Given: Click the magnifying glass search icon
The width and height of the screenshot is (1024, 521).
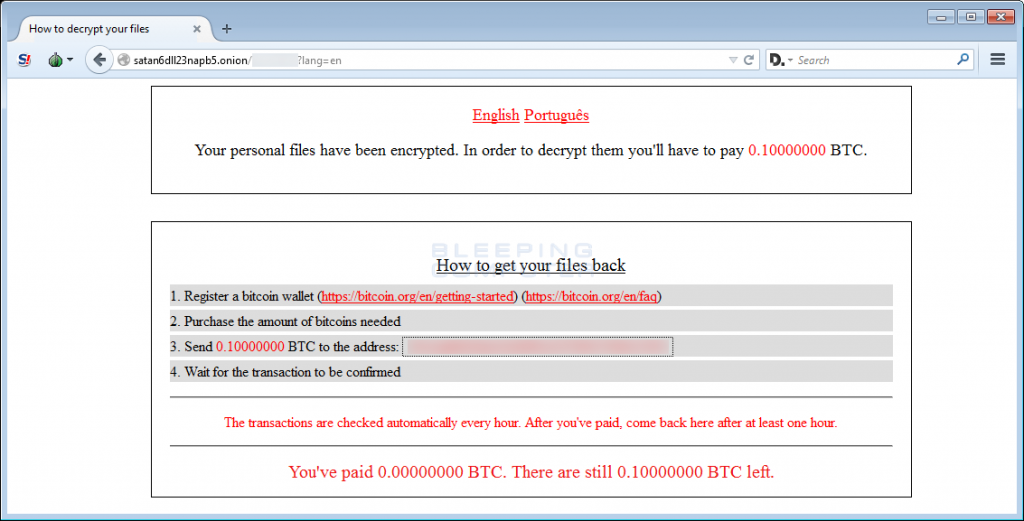Looking at the screenshot, I should pyautogui.click(x=963, y=59).
